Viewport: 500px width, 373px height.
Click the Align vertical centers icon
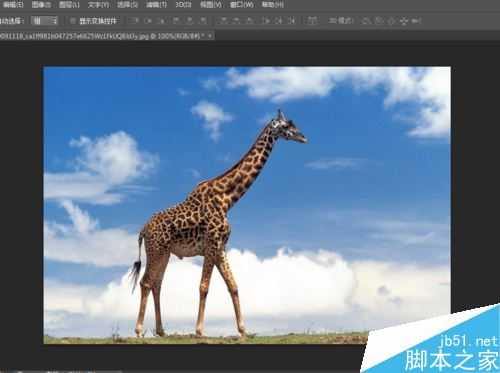(x=148, y=21)
